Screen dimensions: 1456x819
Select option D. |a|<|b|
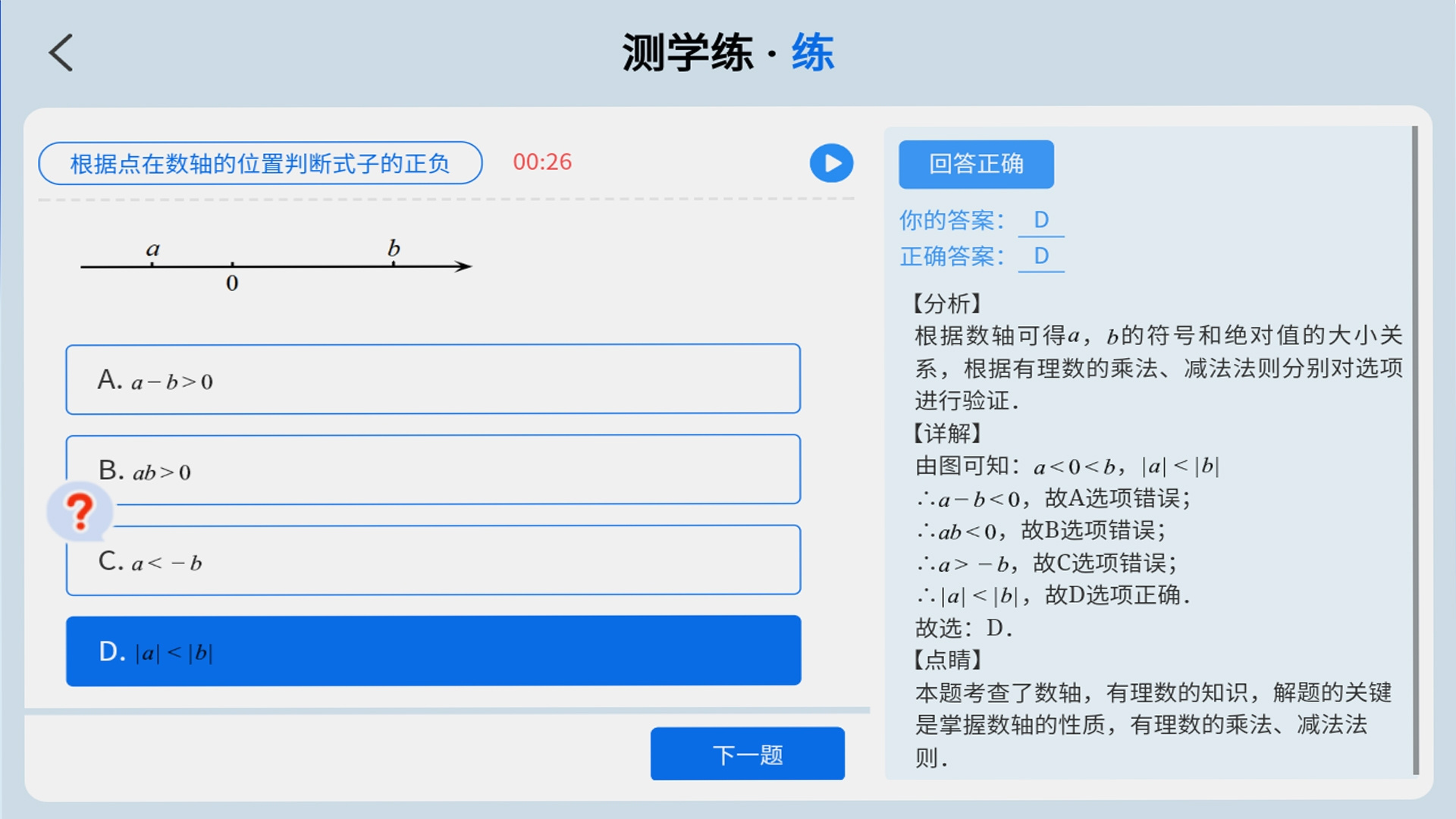click(433, 651)
